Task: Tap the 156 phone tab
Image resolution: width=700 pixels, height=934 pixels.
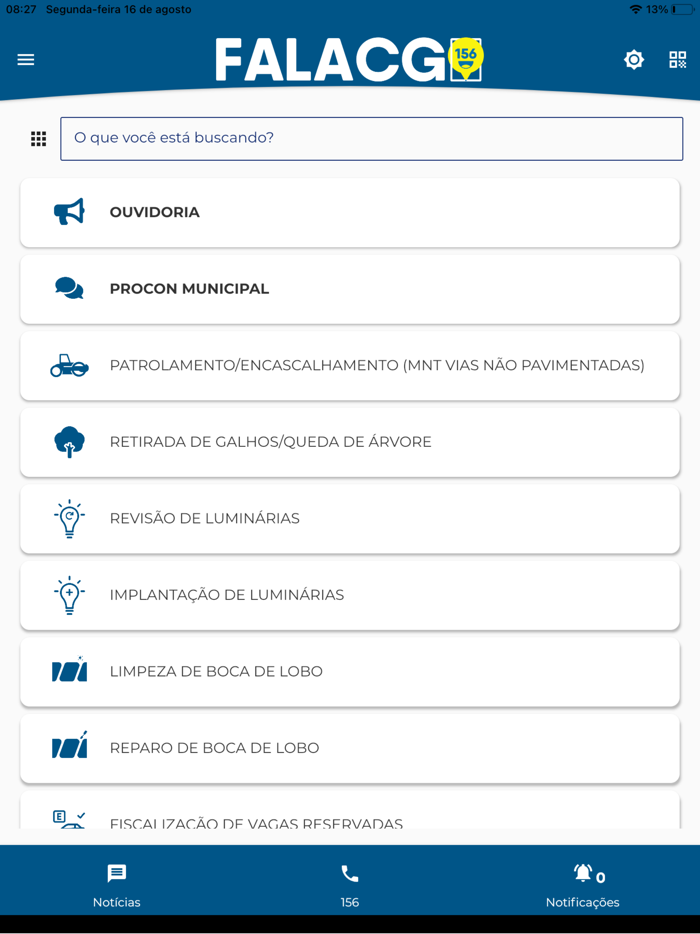Action: coord(349,885)
